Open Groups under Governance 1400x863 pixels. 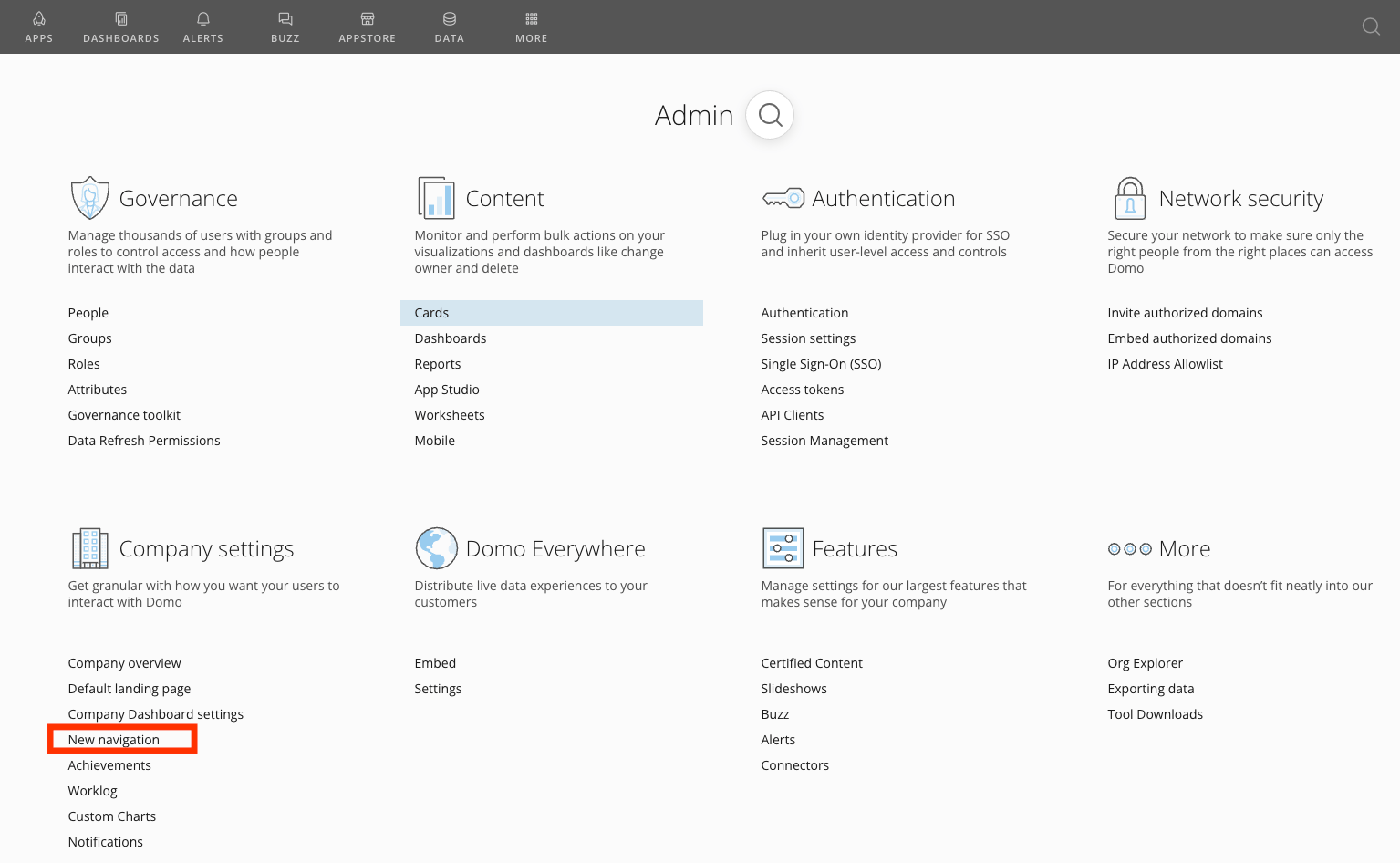[90, 338]
